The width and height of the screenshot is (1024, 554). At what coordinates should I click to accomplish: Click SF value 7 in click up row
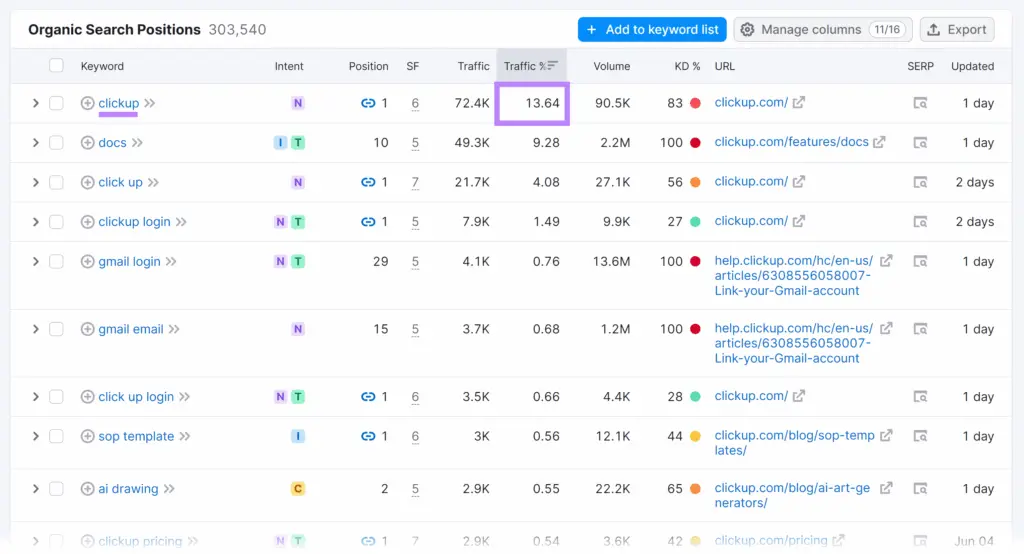(x=415, y=182)
